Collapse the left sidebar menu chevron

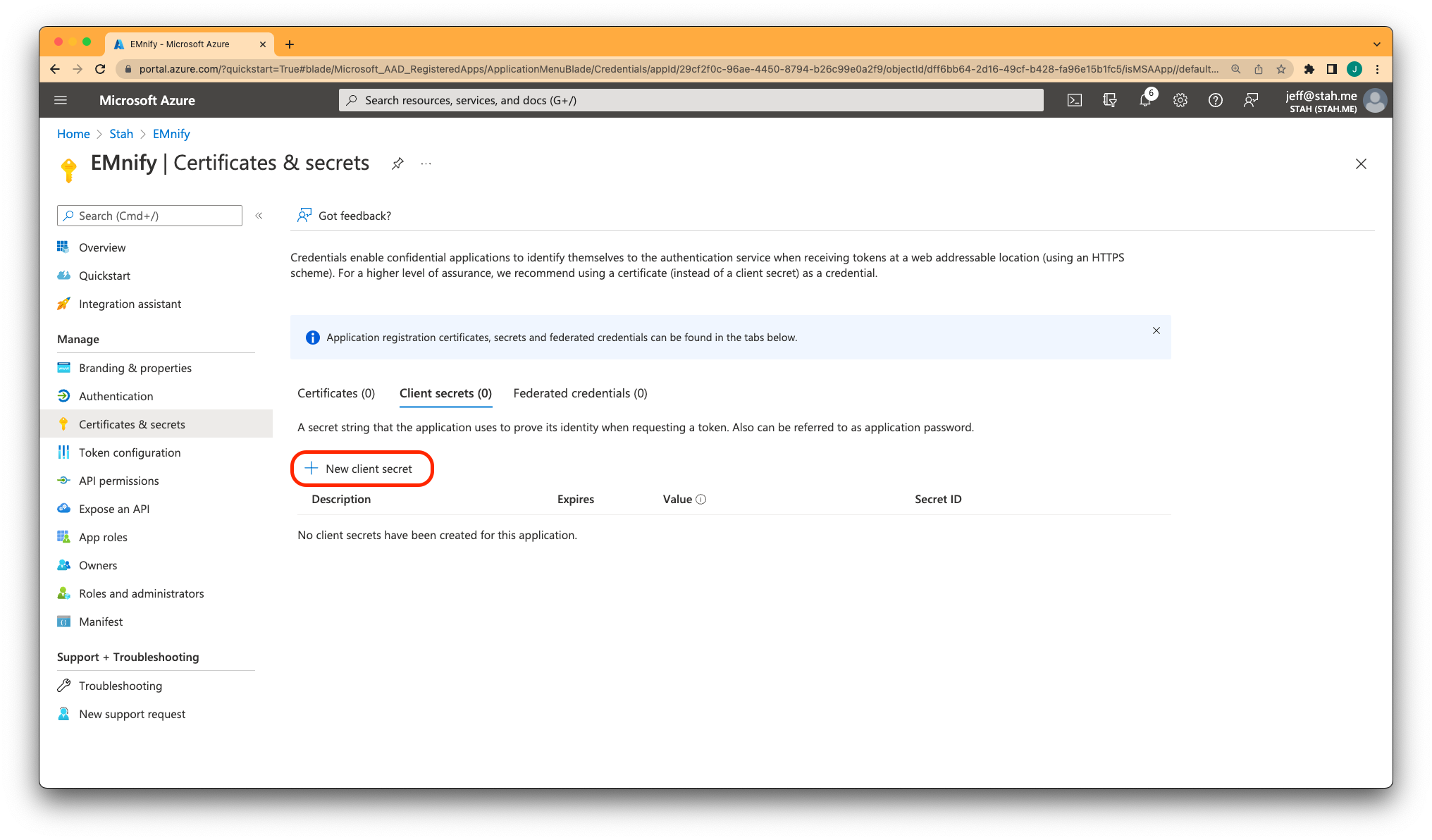pyautogui.click(x=259, y=216)
